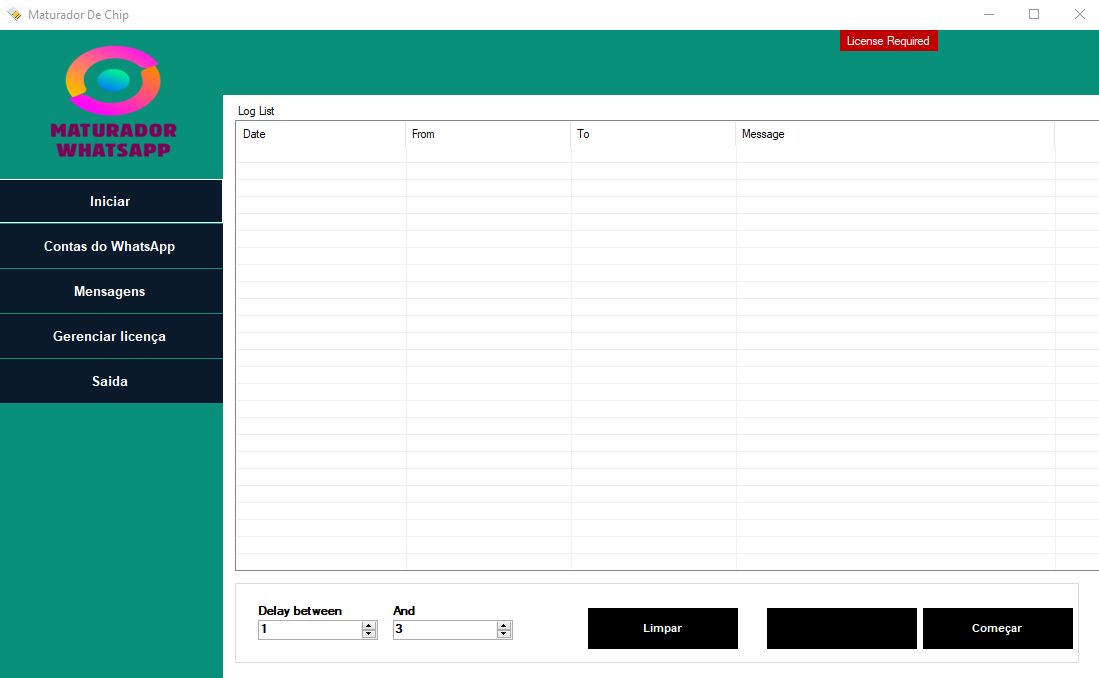Click the License Required badge
Viewport: 1099px width, 678px height.
[888, 41]
